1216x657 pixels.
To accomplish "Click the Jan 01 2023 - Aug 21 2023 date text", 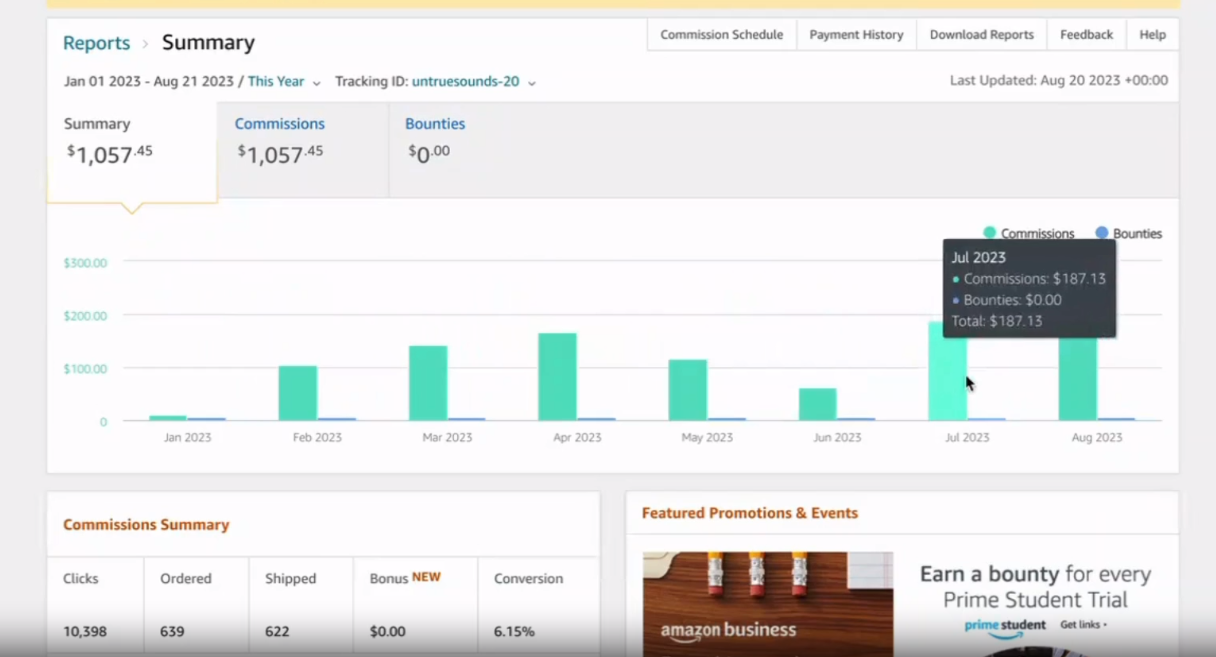I will (149, 82).
